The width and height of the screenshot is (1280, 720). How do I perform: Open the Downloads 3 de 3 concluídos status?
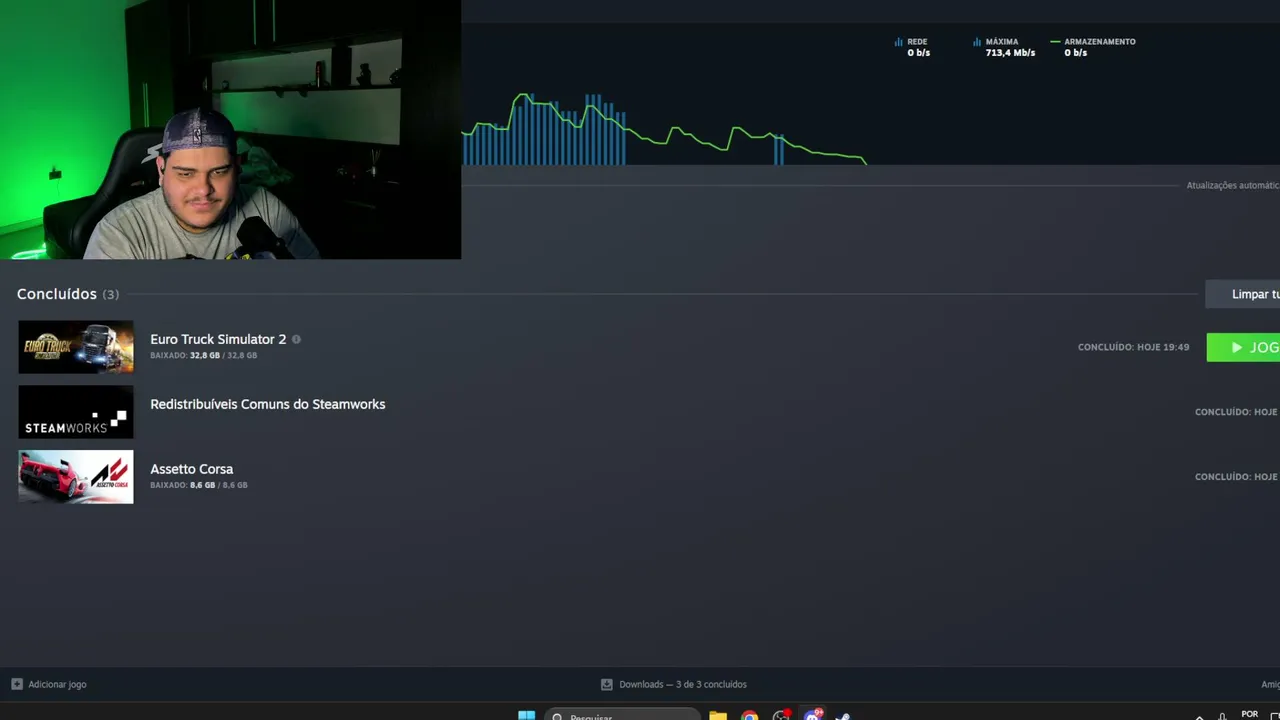point(682,684)
